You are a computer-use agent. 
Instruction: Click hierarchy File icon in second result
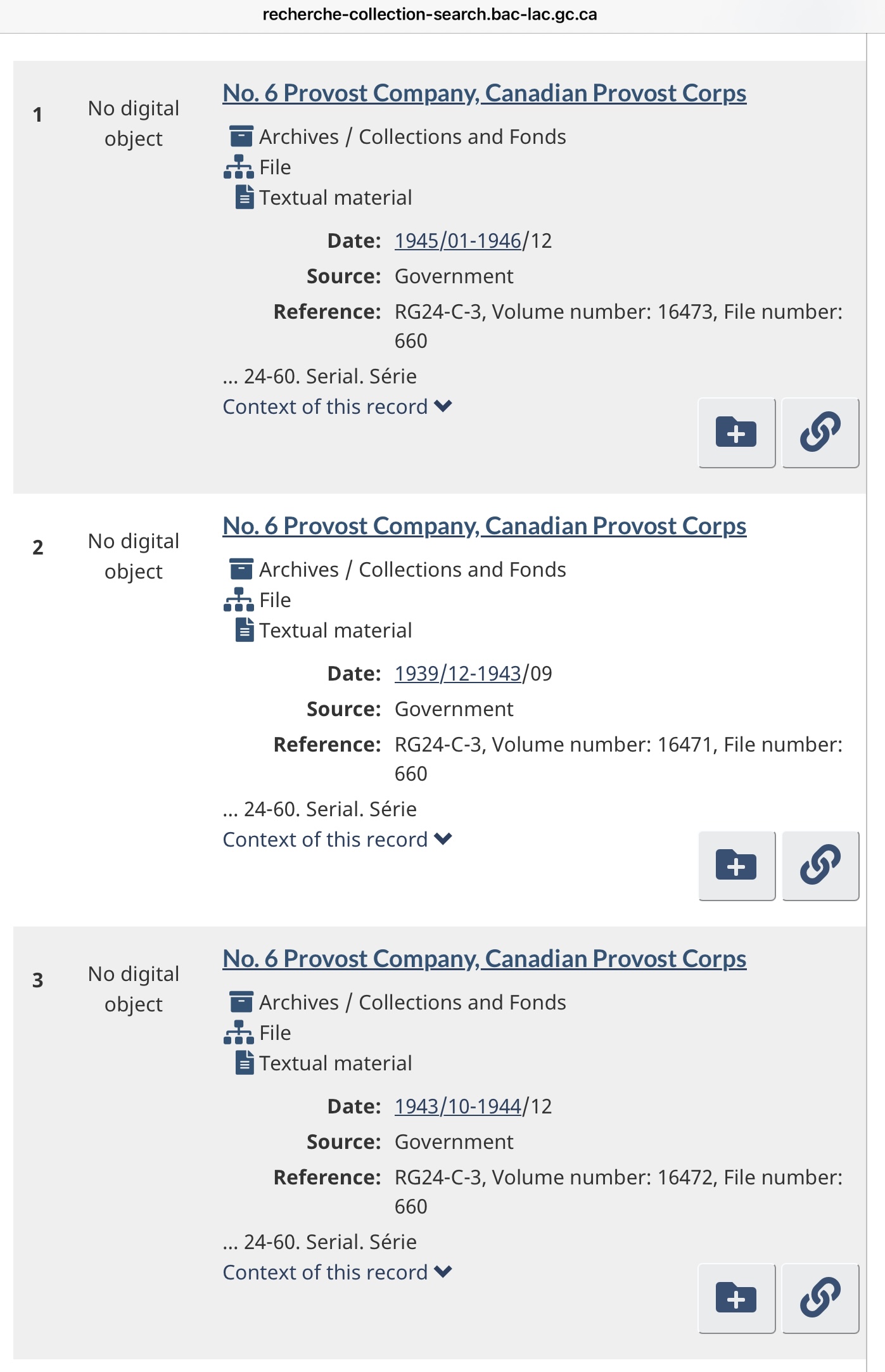(x=238, y=599)
